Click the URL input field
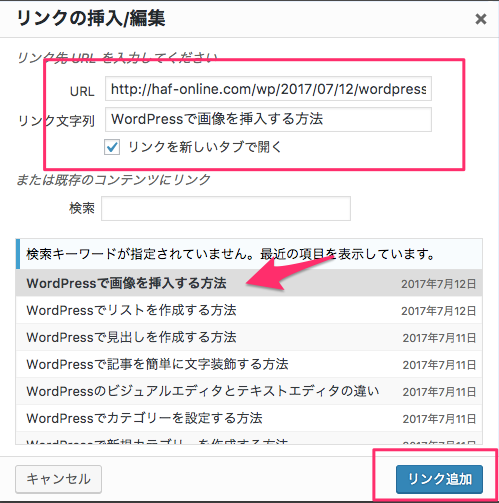 (268, 89)
